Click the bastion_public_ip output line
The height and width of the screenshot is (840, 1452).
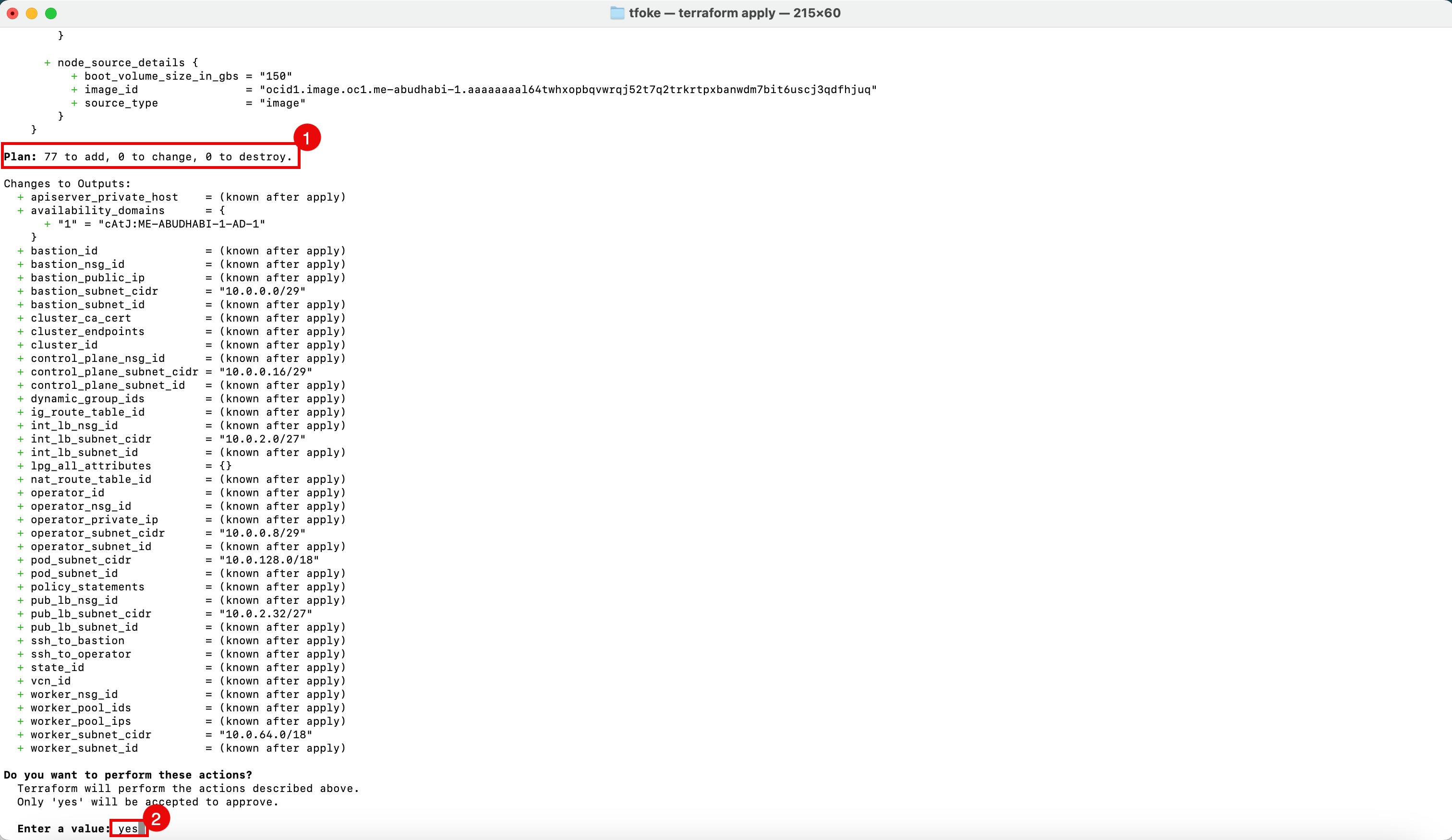(x=87, y=278)
